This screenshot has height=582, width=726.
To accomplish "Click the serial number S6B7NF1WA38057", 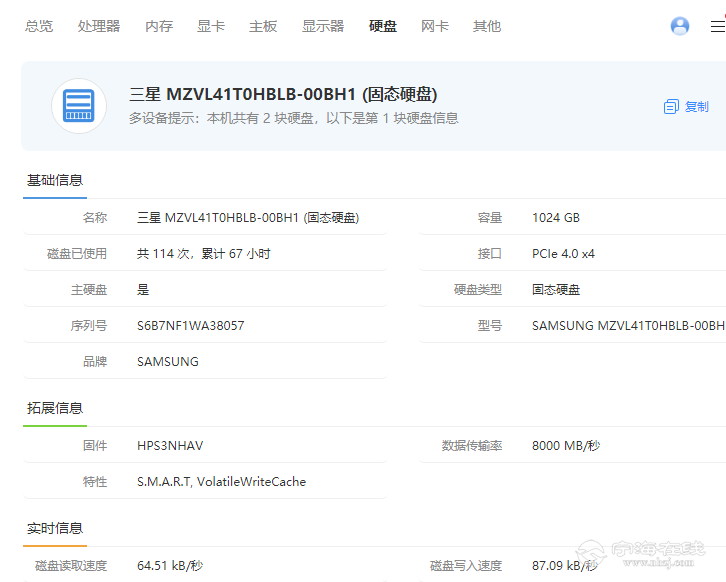I will pyautogui.click(x=190, y=325).
